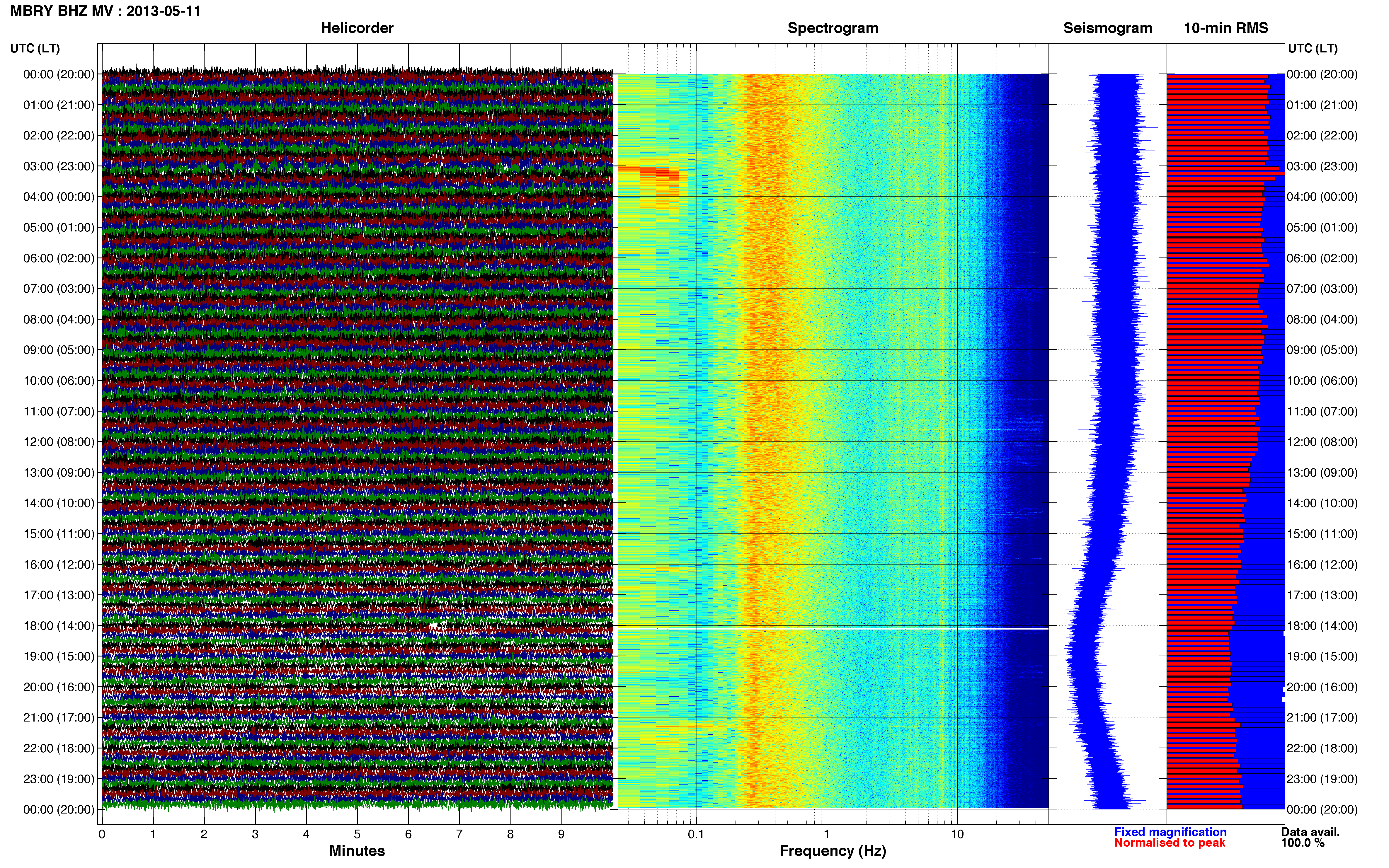Click "18:00 (14:00)" on the left time axis

click(59, 626)
